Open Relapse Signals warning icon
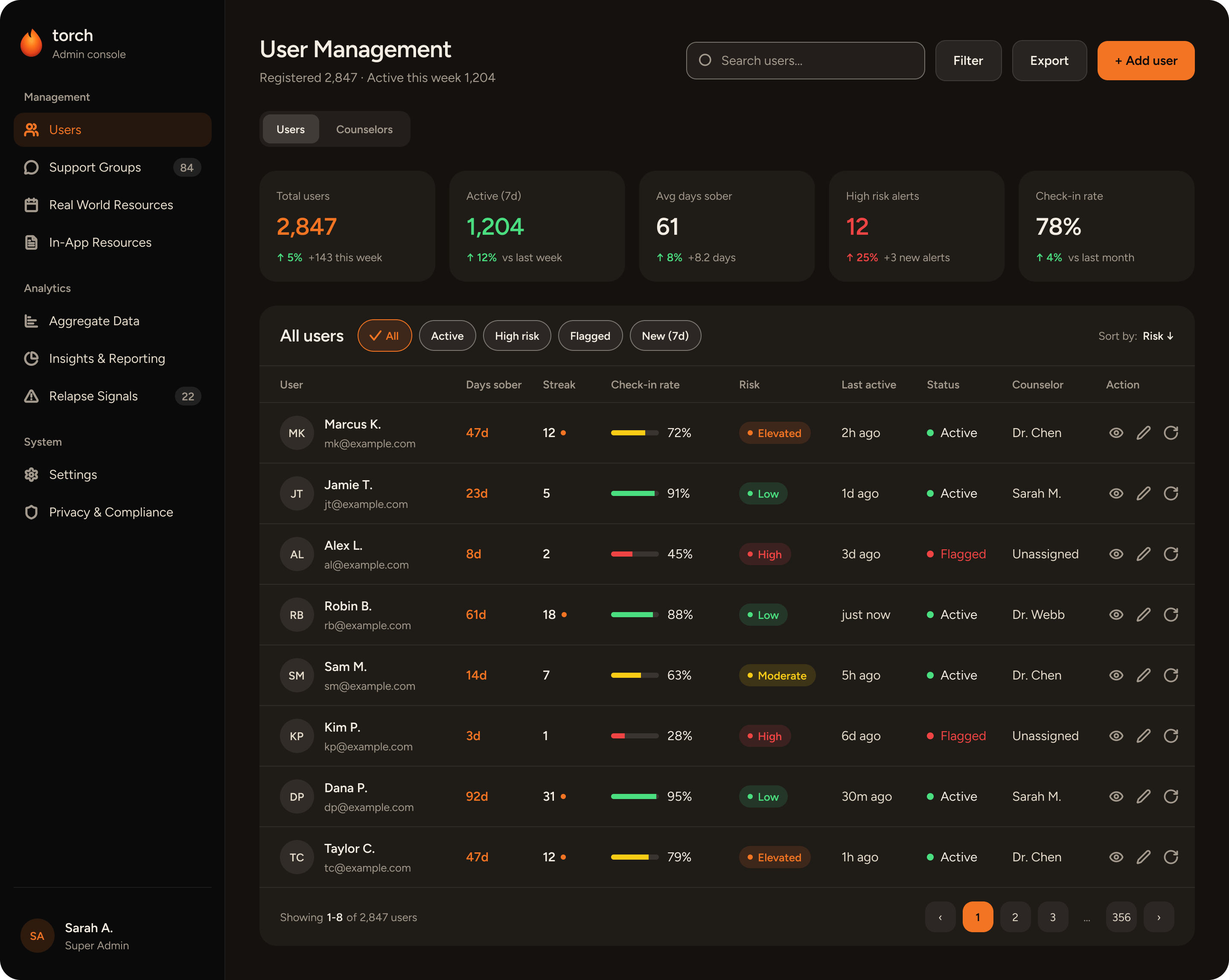 [x=31, y=397]
